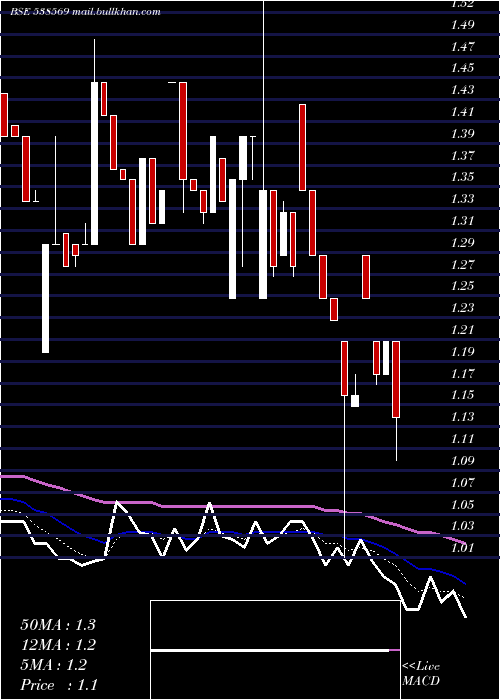
Task: Click the 'Price : 1.1' value
Action: pos(59,685)
